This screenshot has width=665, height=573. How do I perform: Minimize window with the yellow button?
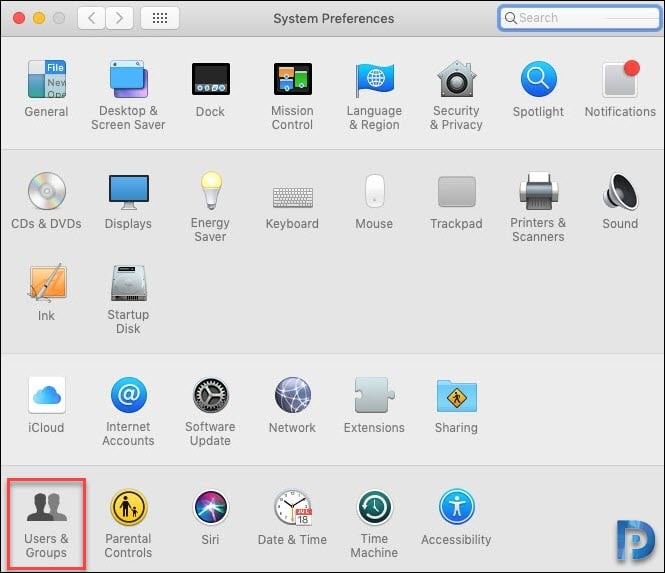click(39, 18)
